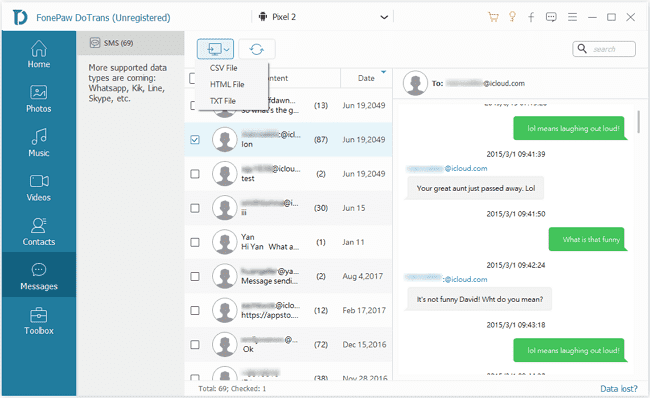
Task: Tick the checkbox for the 'test' conversation
Action: pyautogui.click(x=195, y=174)
